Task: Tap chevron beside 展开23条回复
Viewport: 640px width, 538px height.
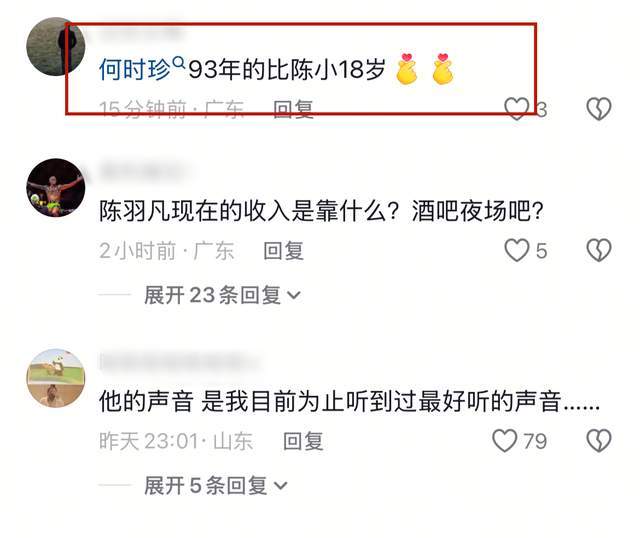Action: tap(294, 295)
